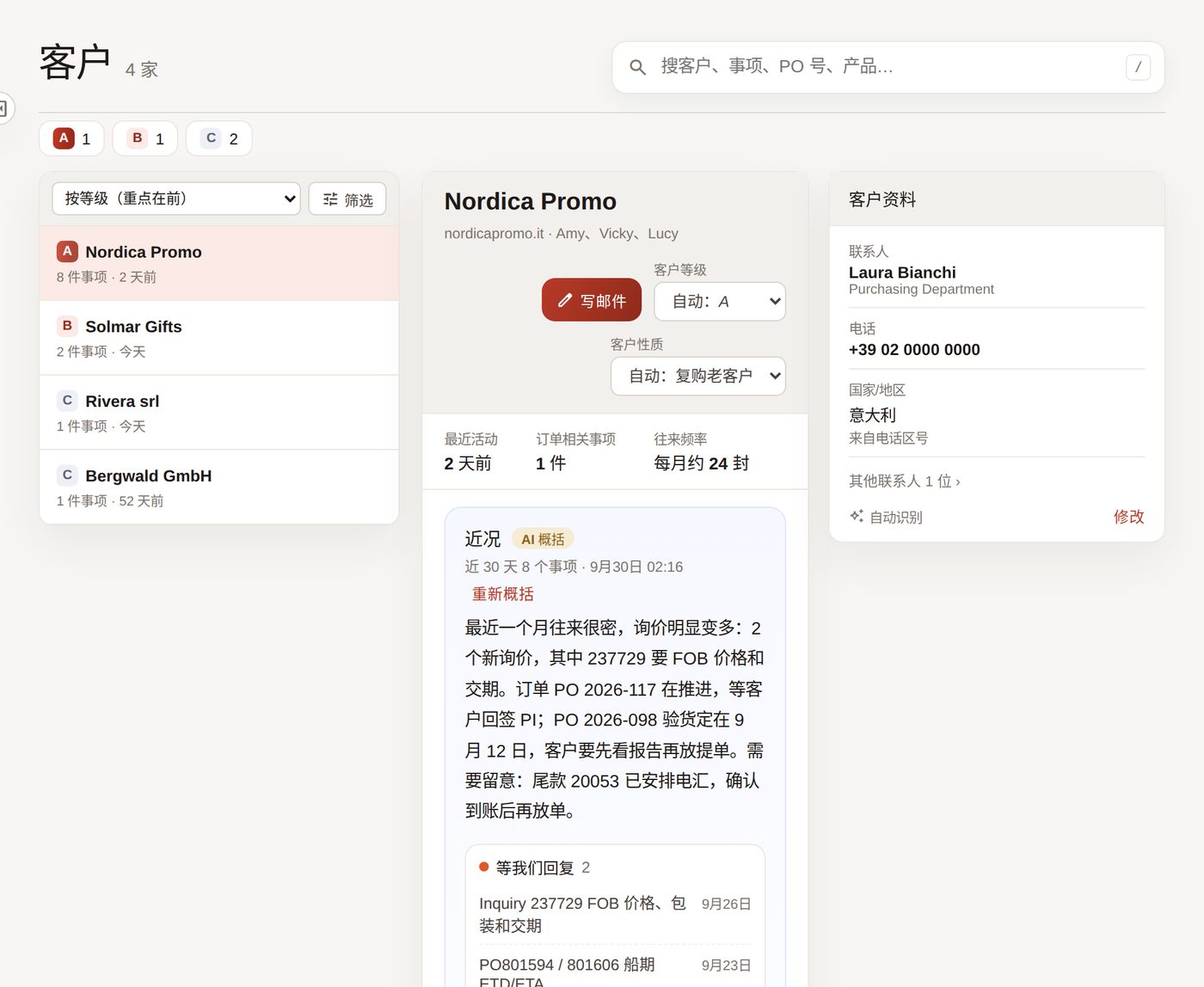
Task: Click 重新概括 to regenerate summary
Action: click(502, 594)
